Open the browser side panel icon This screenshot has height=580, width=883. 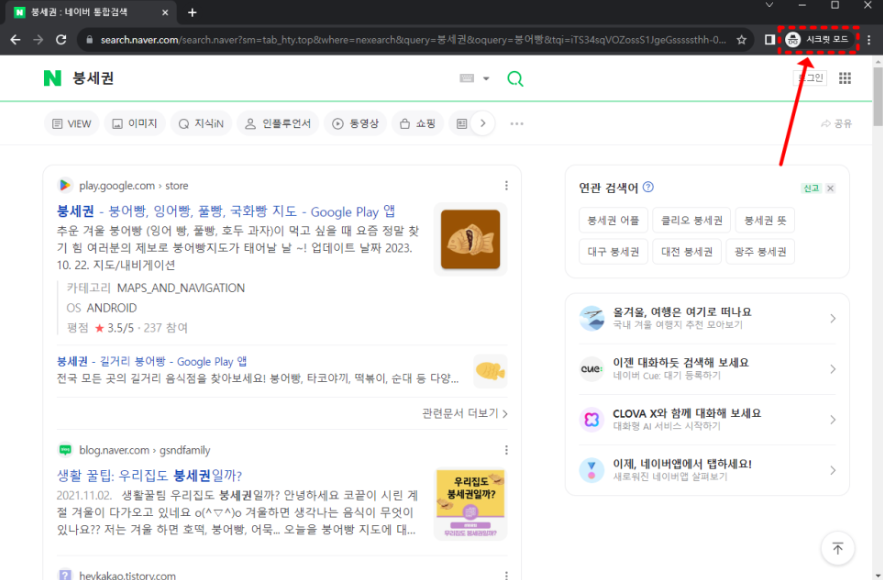point(769,39)
